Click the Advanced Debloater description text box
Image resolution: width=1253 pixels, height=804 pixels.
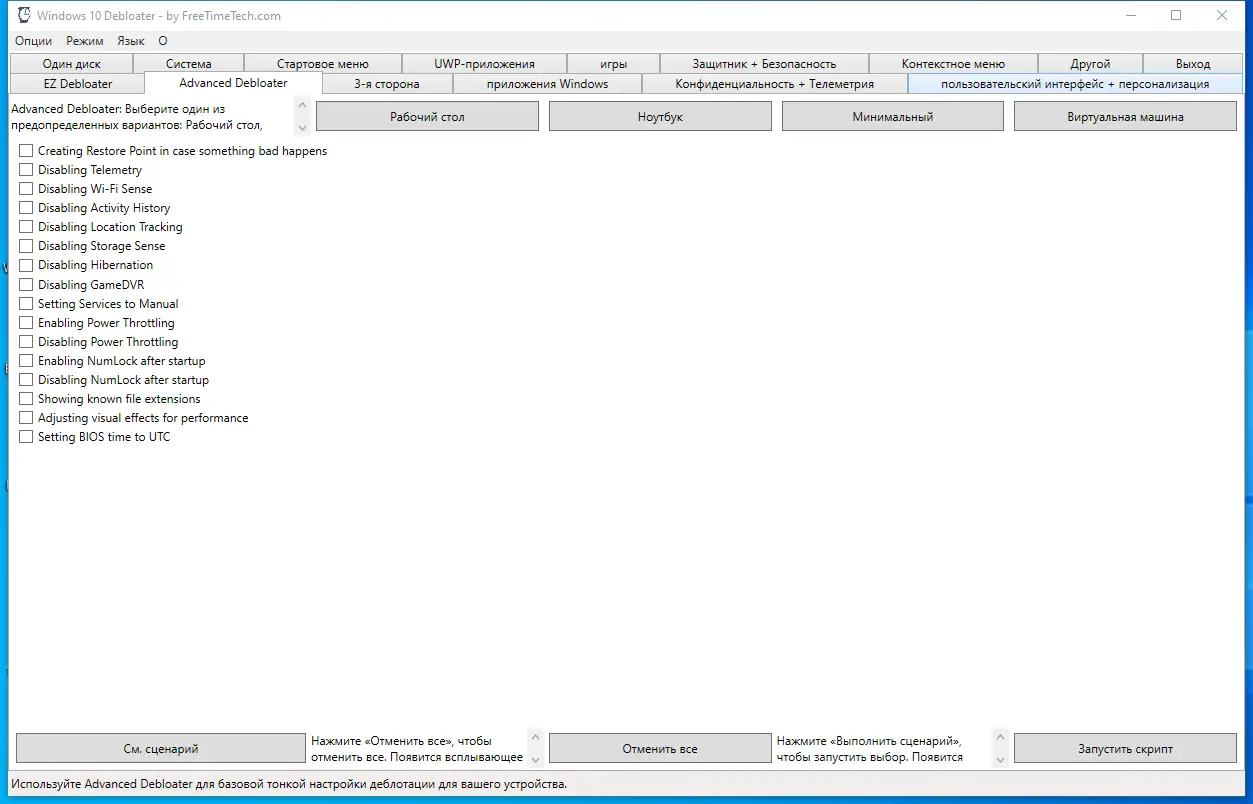point(152,116)
